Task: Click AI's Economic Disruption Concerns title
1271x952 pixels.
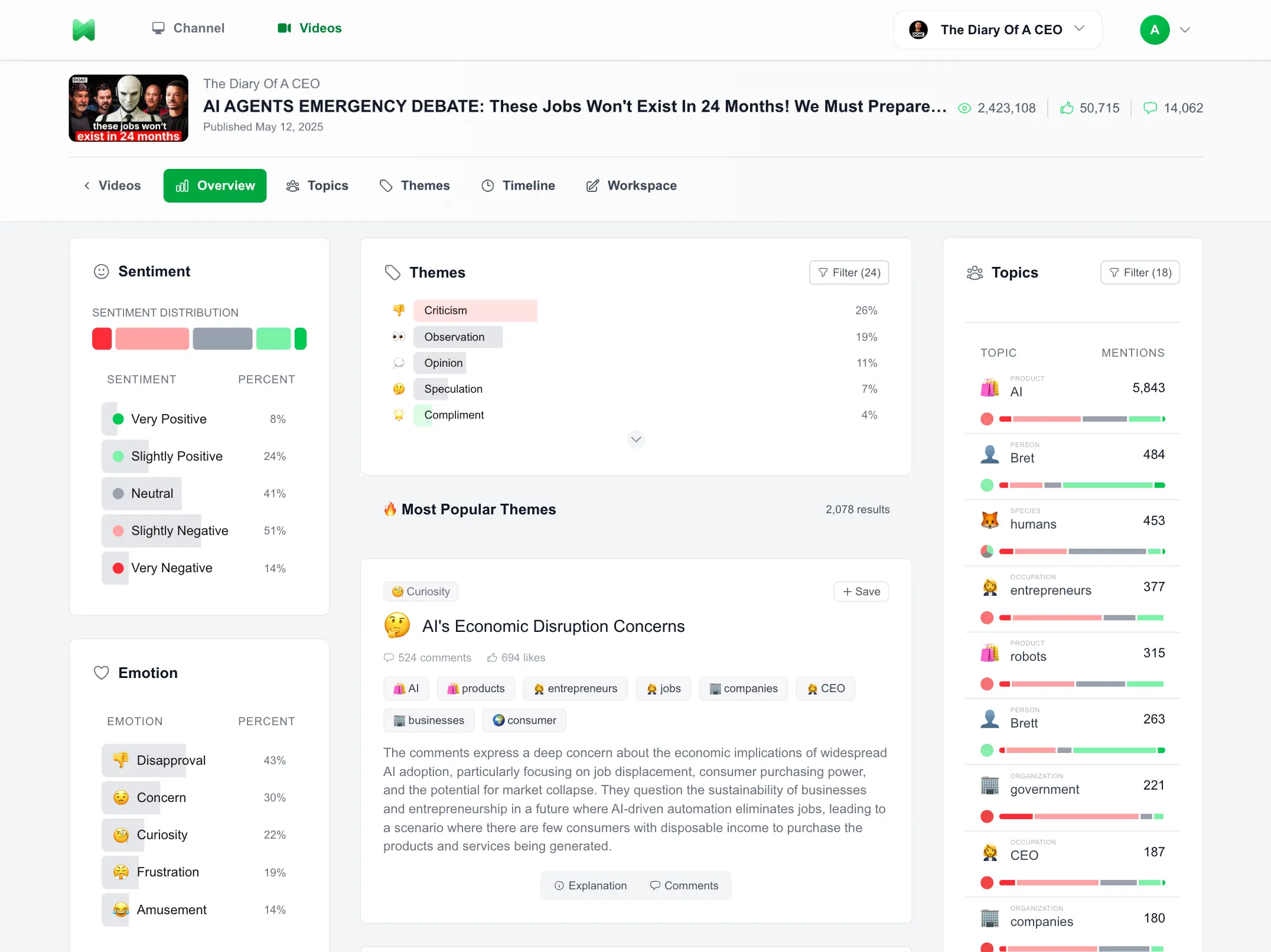Action: coord(553,625)
